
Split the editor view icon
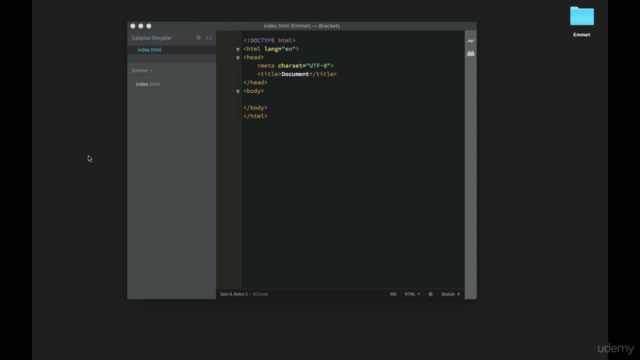[x=209, y=38]
